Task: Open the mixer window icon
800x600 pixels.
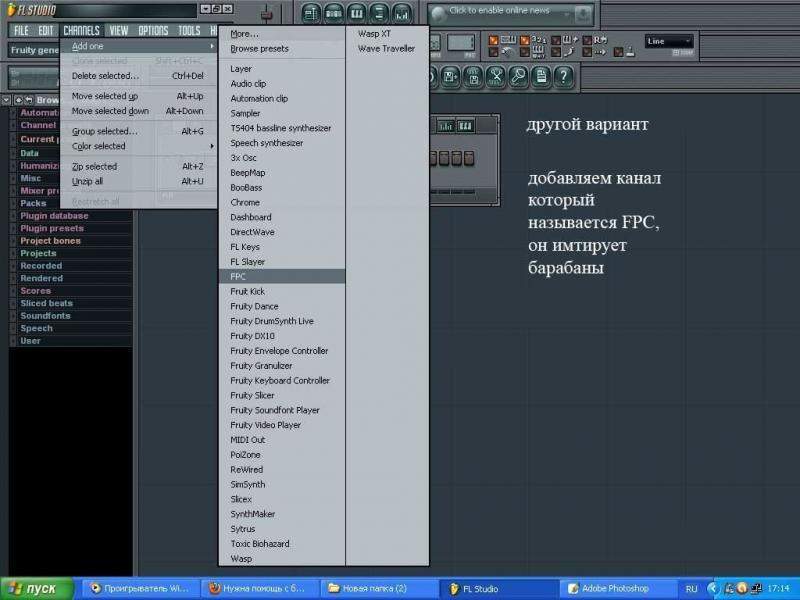Action: 402,14
